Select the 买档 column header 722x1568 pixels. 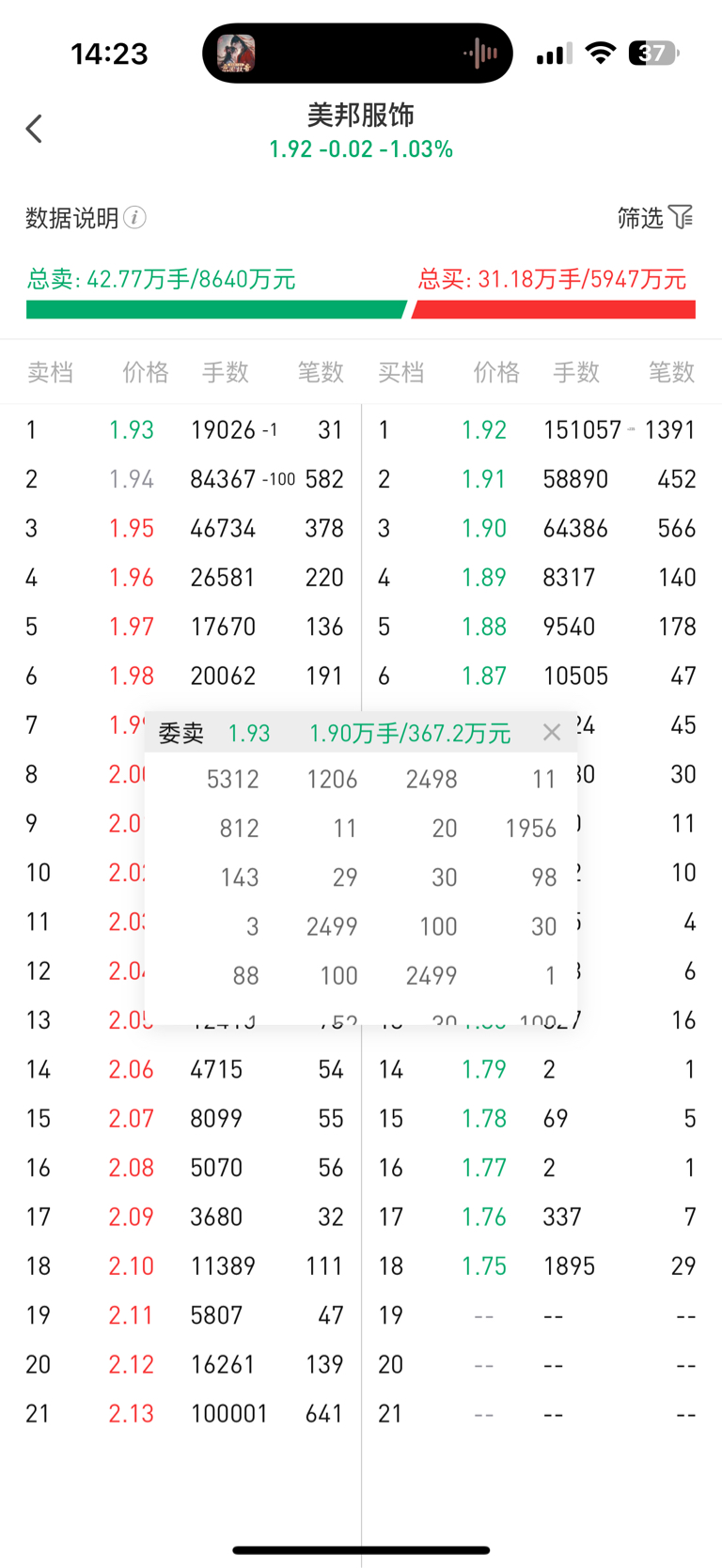pyautogui.click(x=401, y=372)
